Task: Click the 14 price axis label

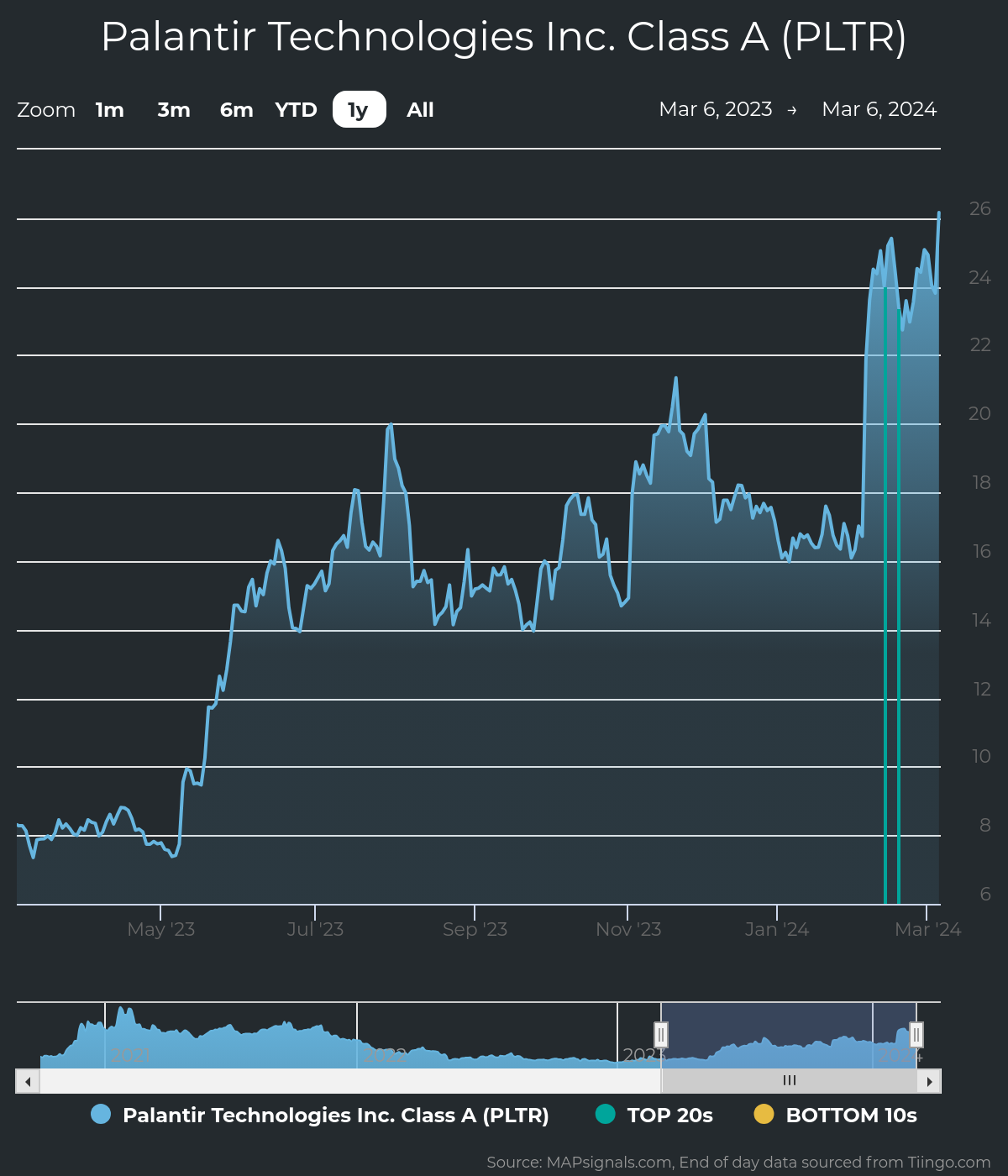Action: coord(981,620)
